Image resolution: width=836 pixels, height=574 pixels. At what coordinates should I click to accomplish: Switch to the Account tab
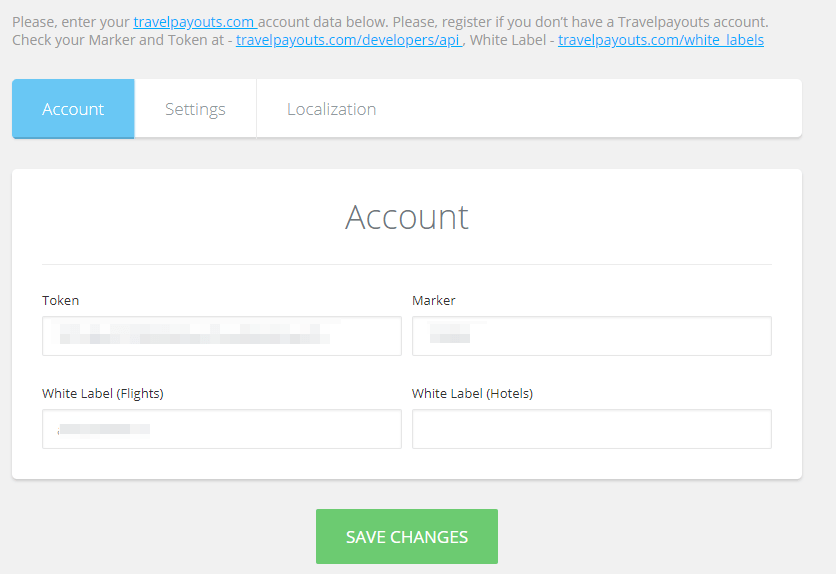73,109
